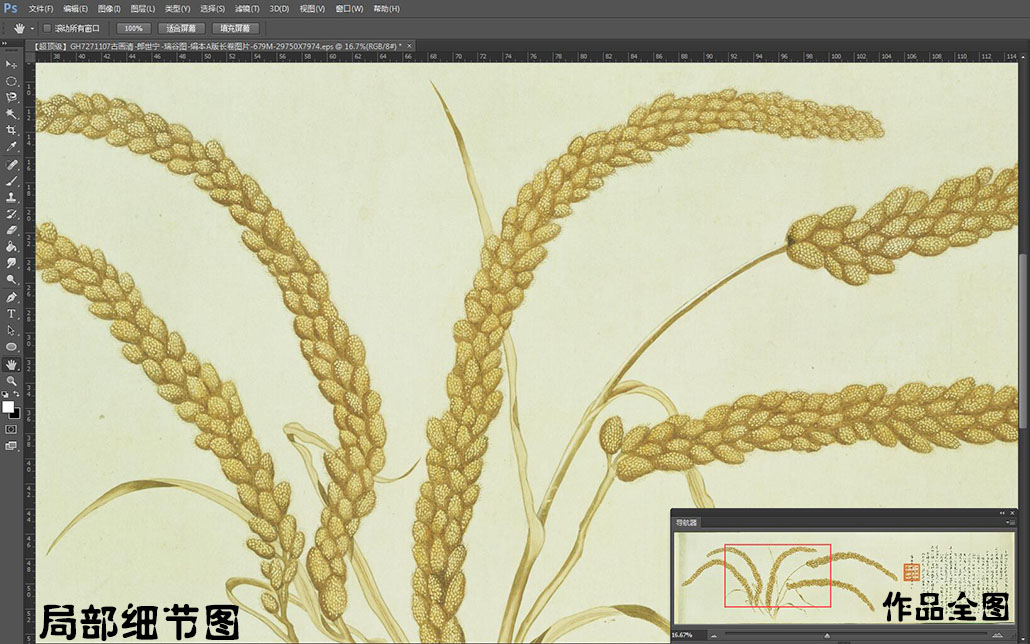Select the Horizontal Type tool
This screenshot has width=1030, height=644.
(11, 313)
